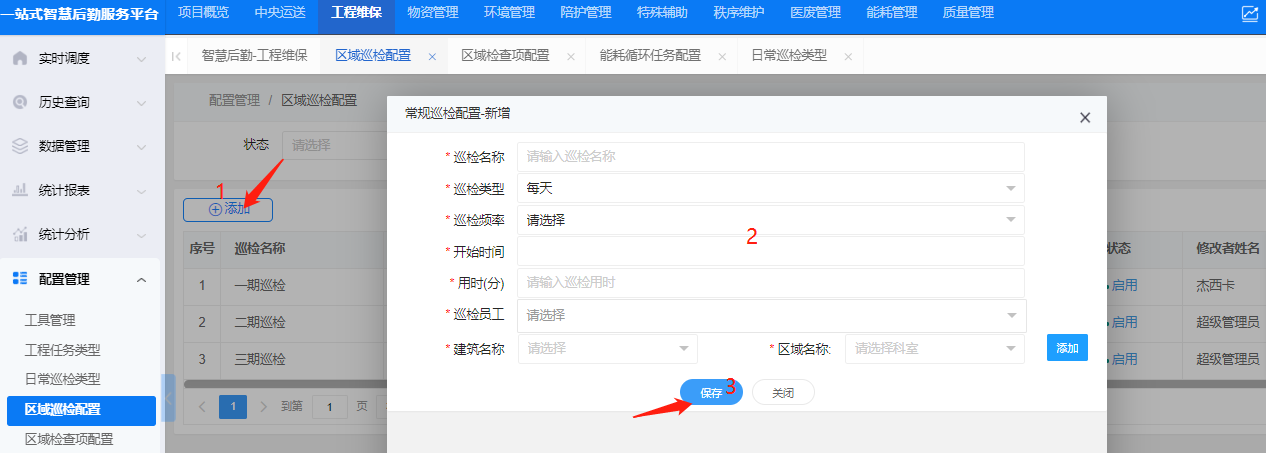The width and height of the screenshot is (1266, 453).
Task: Switch to 项目概览 top menu
Action: [x=203, y=13]
